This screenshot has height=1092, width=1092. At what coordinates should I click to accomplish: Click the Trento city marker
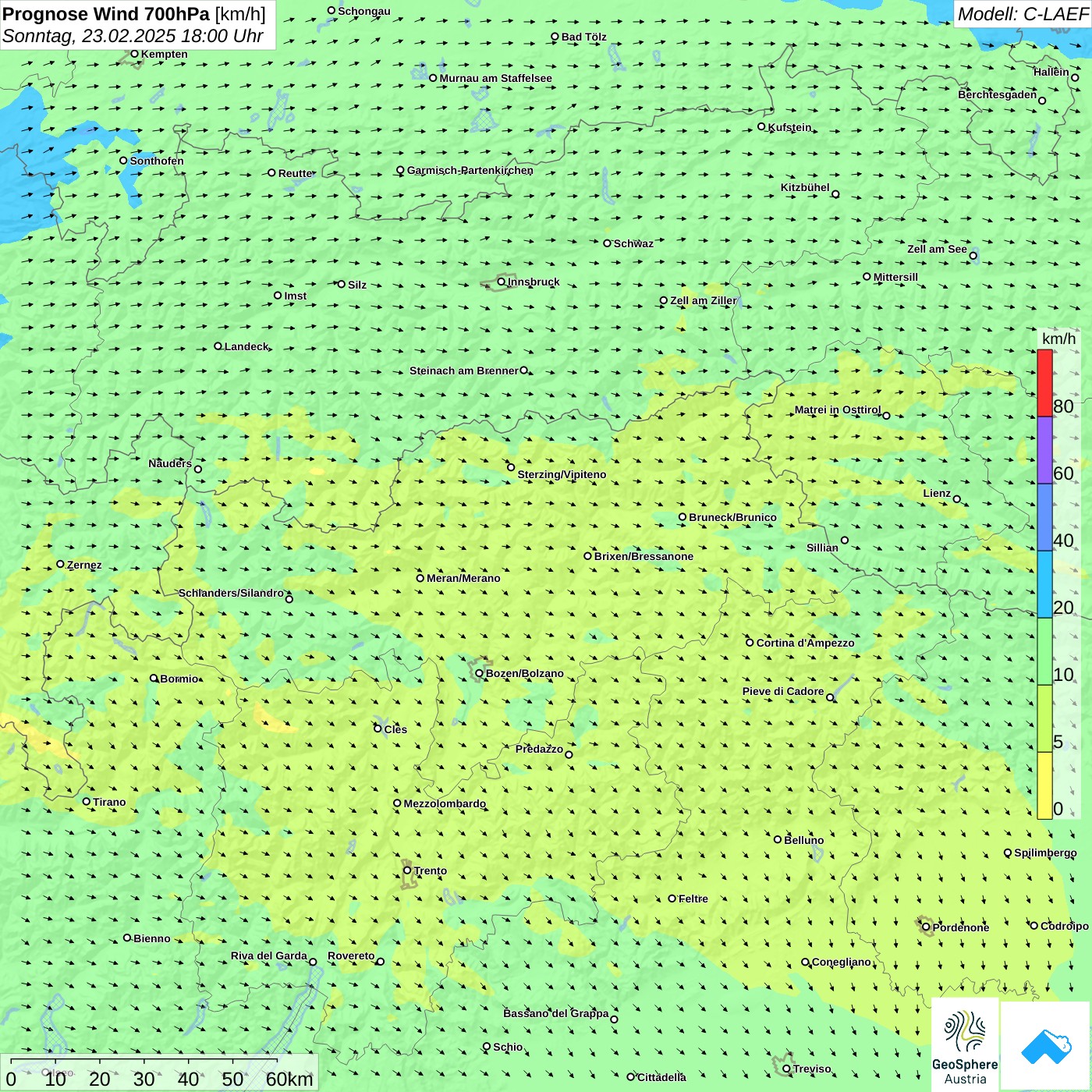pyautogui.click(x=407, y=870)
